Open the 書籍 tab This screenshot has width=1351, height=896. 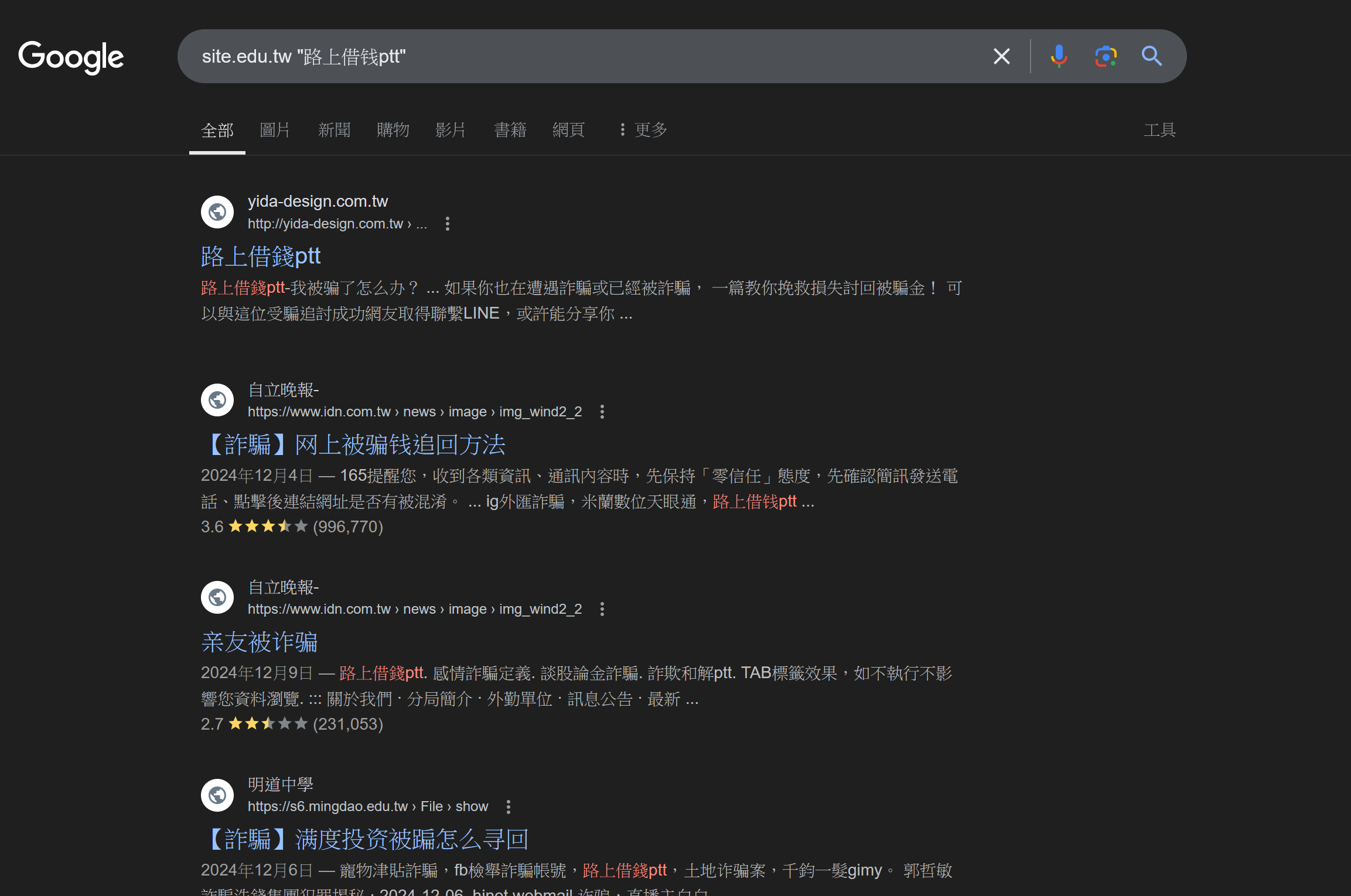click(510, 130)
